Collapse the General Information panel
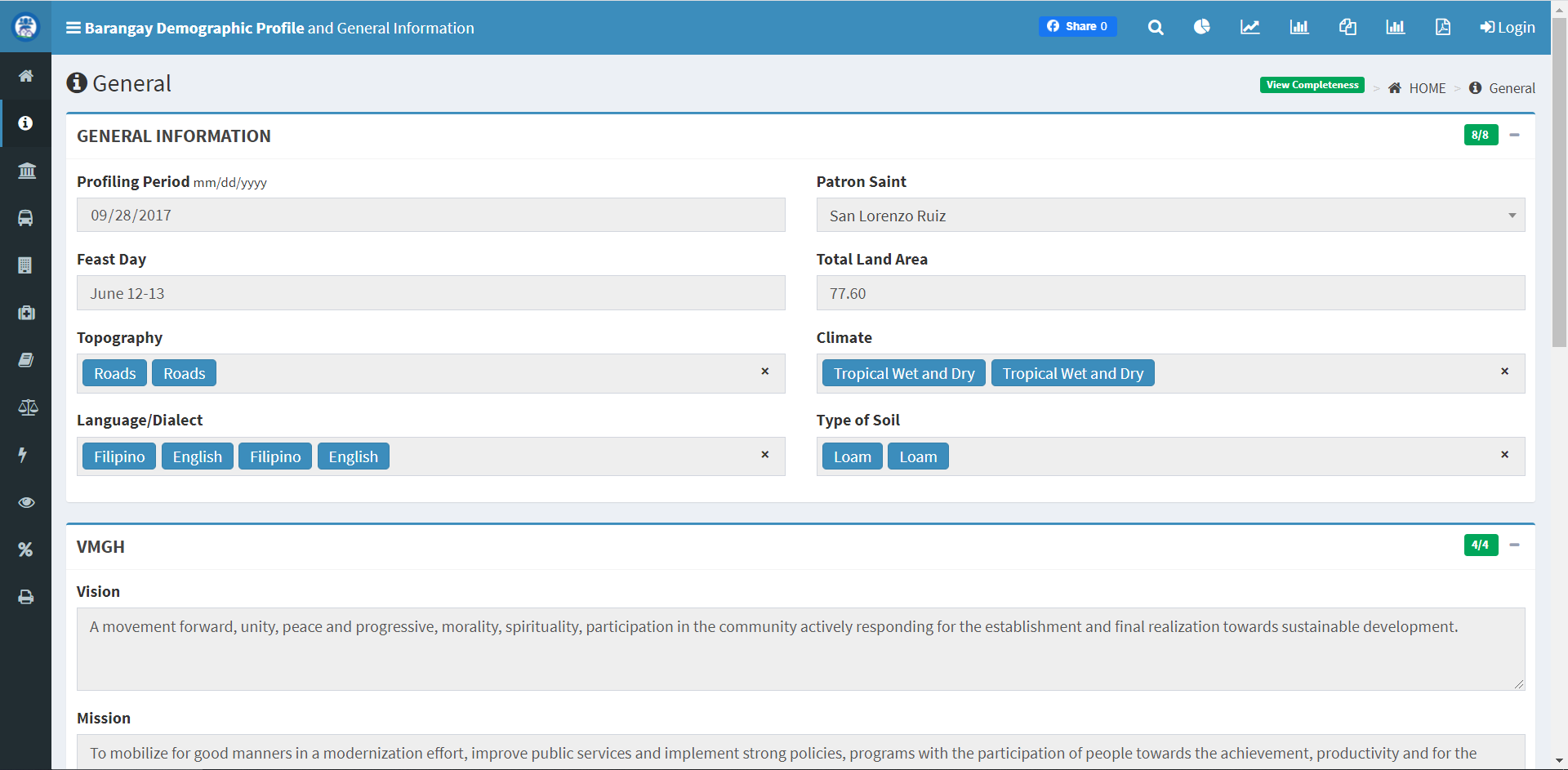Screen dimensions: 1568x770 coord(1514,135)
